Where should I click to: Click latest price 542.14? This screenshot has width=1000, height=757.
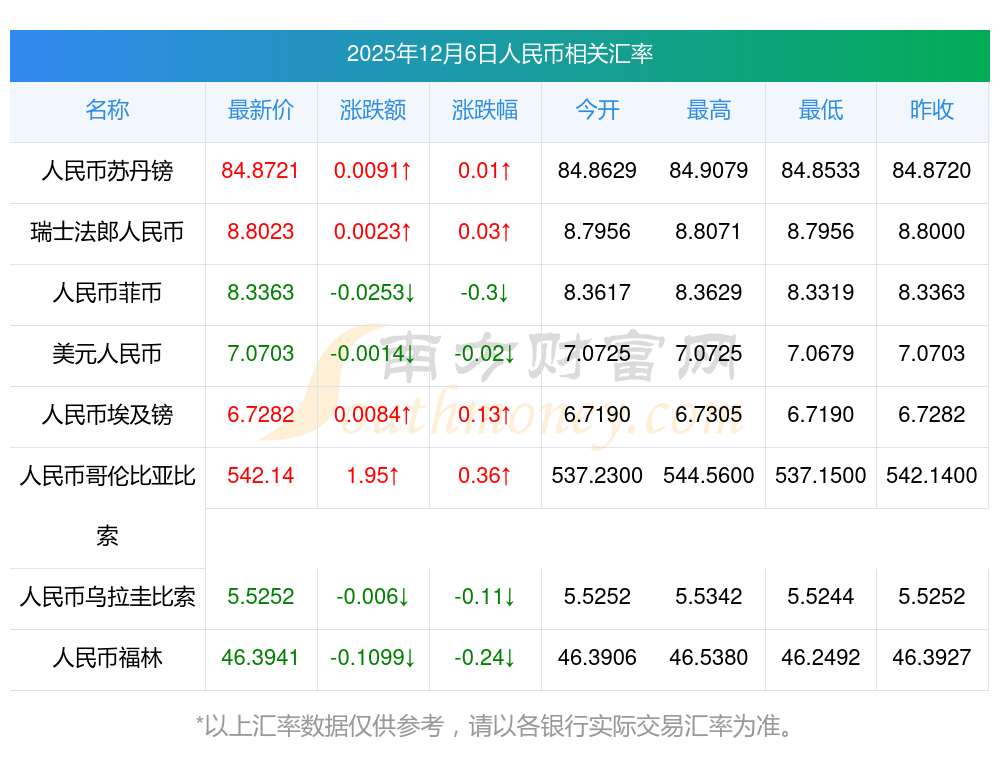(x=260, y=475)
